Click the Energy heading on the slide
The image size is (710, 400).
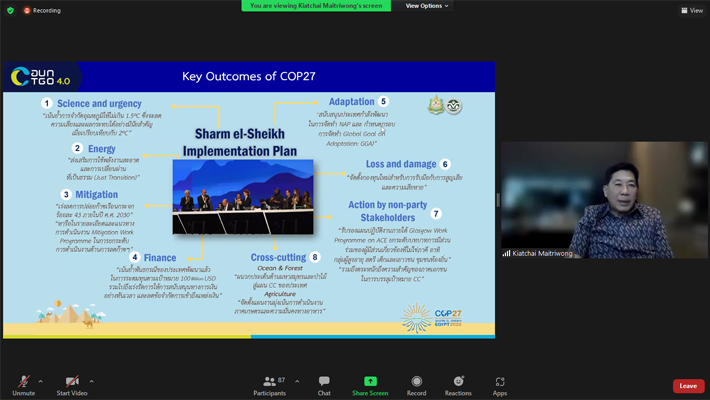[102, 149]
